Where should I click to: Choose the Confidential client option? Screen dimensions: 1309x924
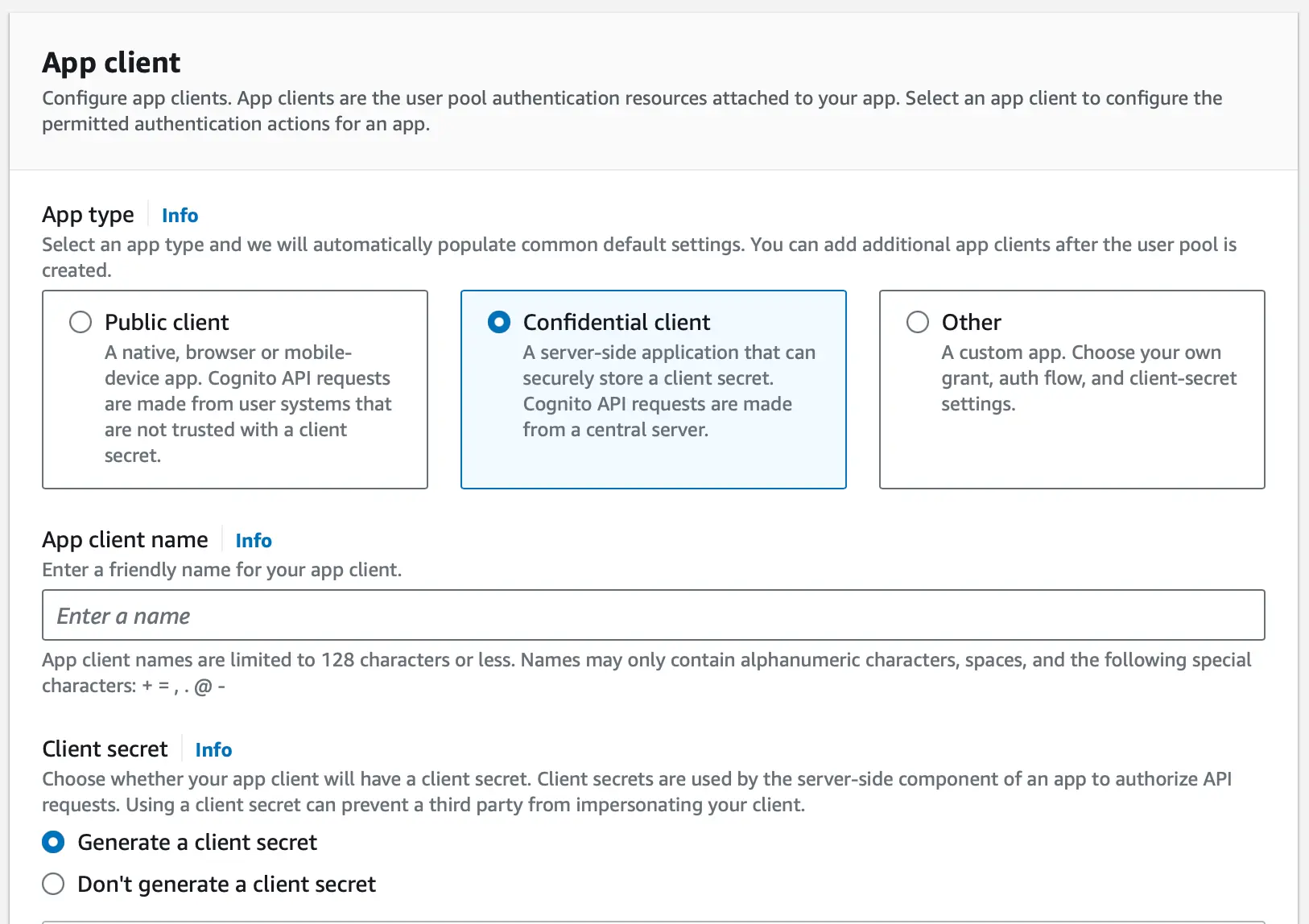click(498, 322)
